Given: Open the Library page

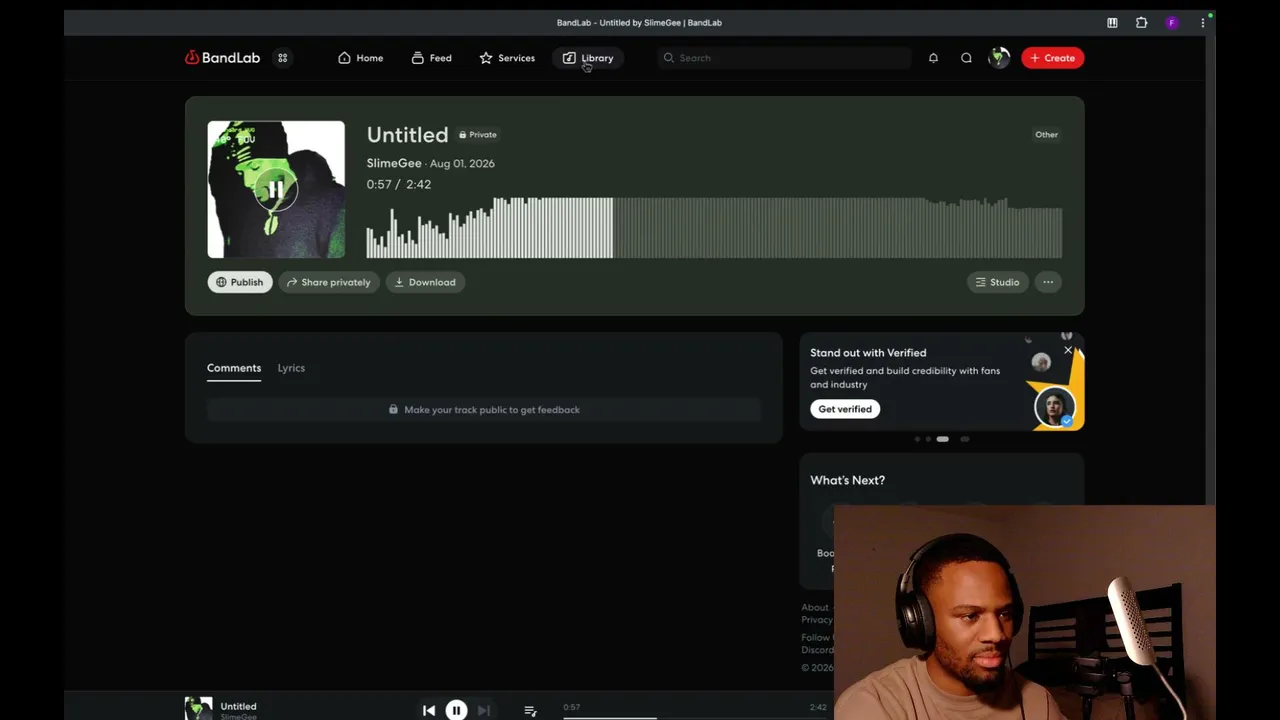Looking at the screenshot, I should pos(588,58).
